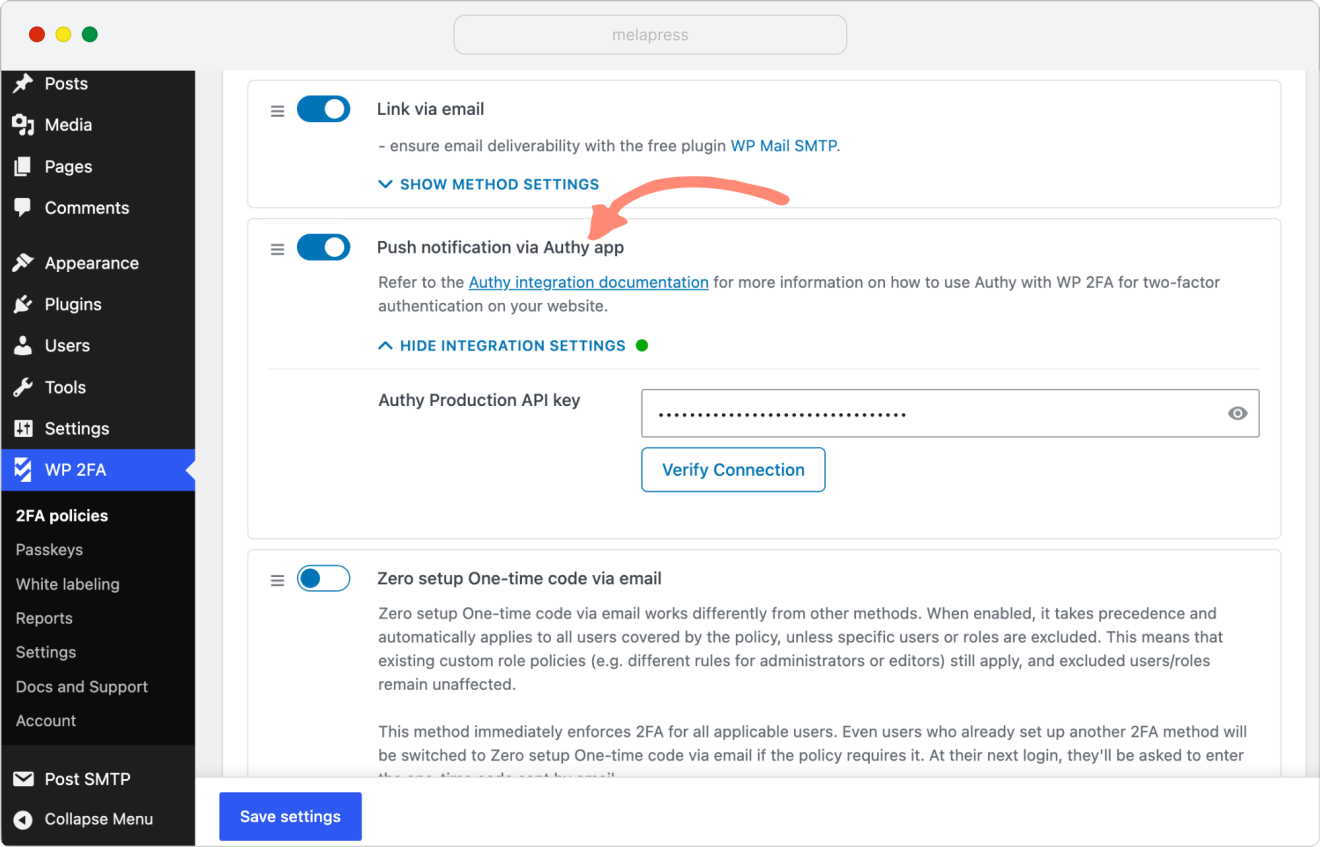
Task: Open the Account submenu item
Action: pyautogui.click(x=46, y=721)
